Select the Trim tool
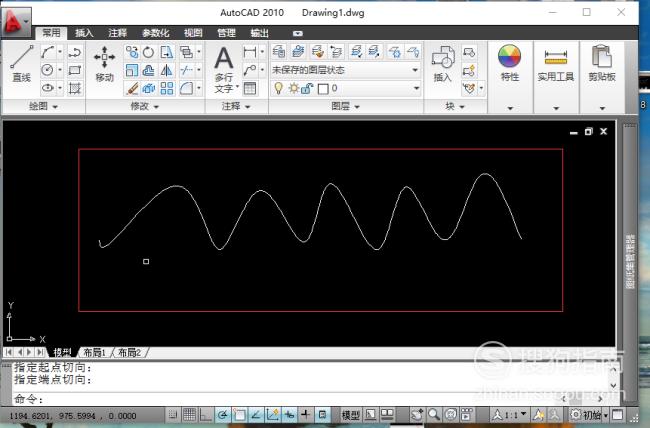The image size is (650, 428). point(186,70)
